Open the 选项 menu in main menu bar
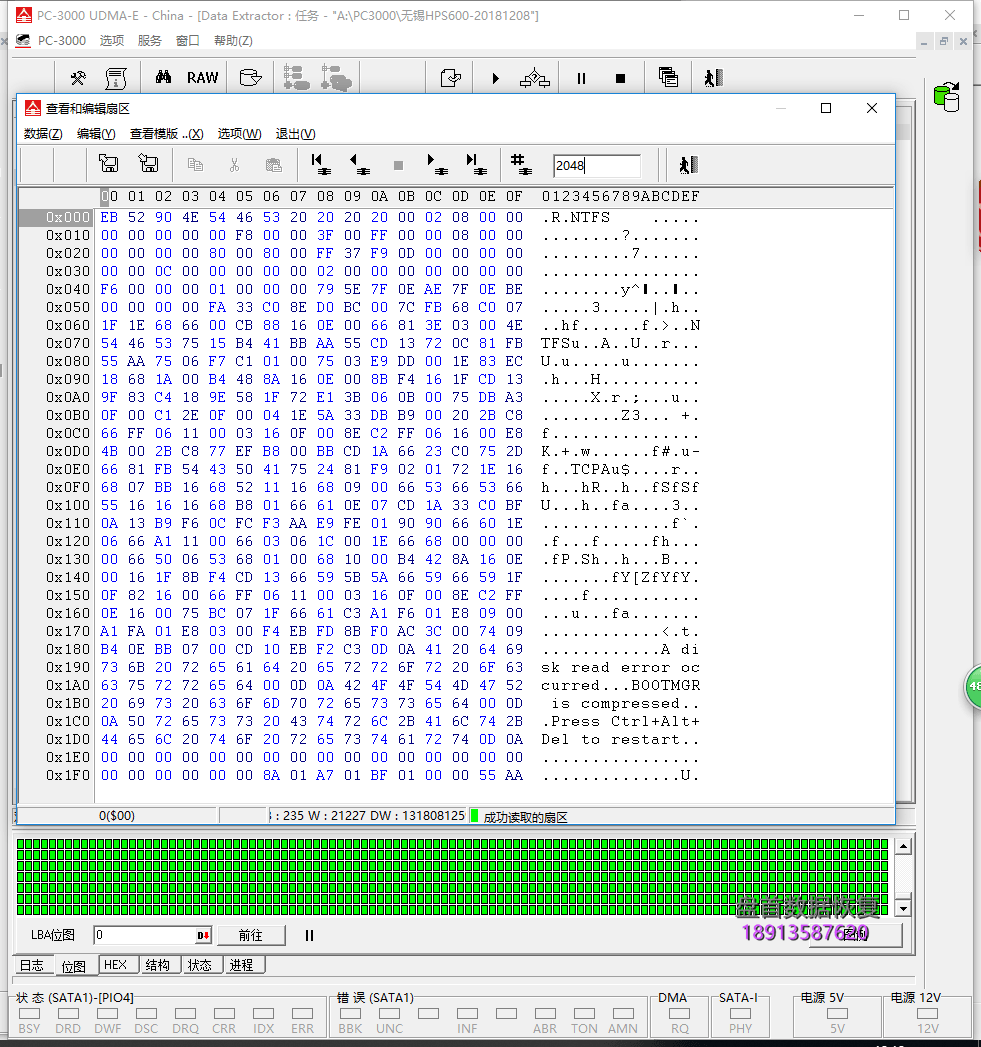981x1047 pixels. click(112, 41)
